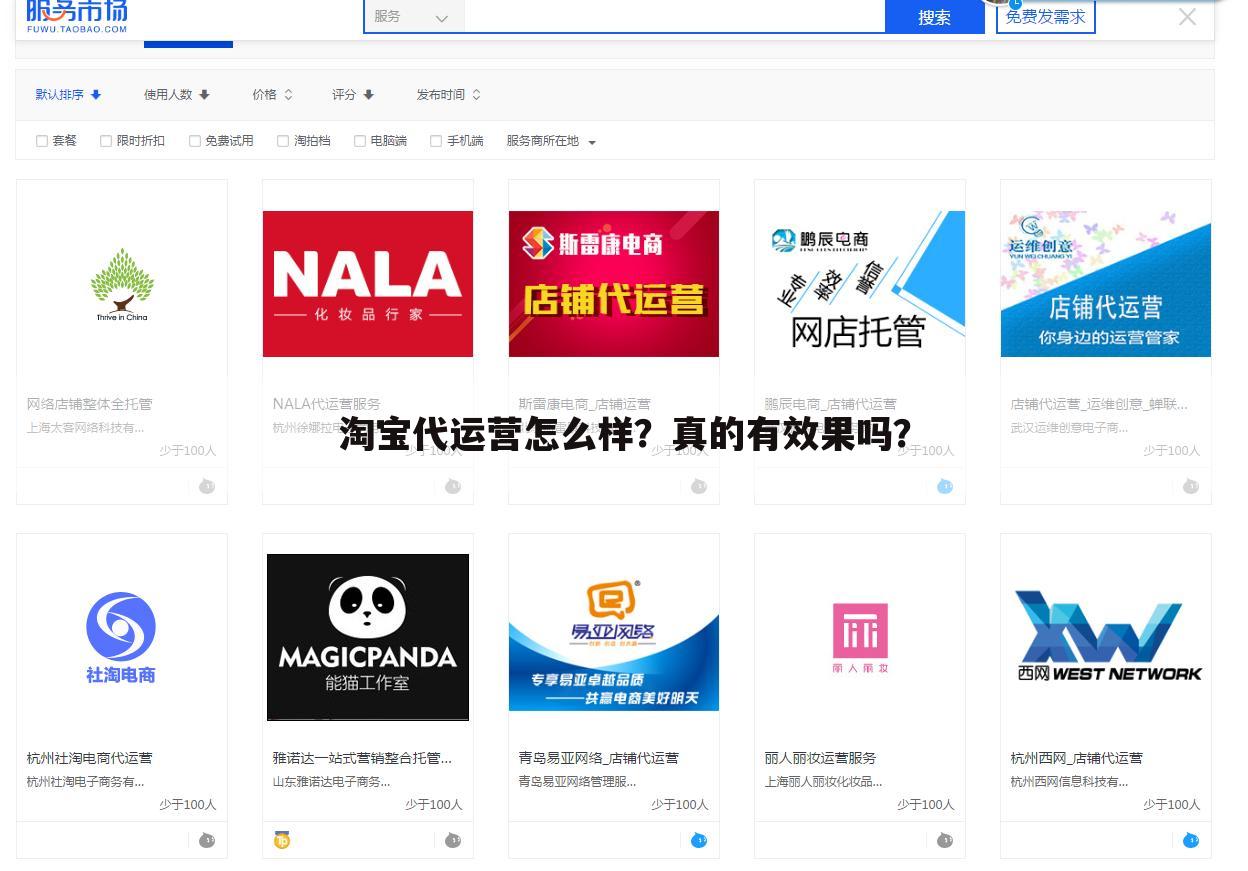This screenshot has width=1248, height=871.
Task: Check the 免费试用 filter checkbox
Action: (195, 141)
